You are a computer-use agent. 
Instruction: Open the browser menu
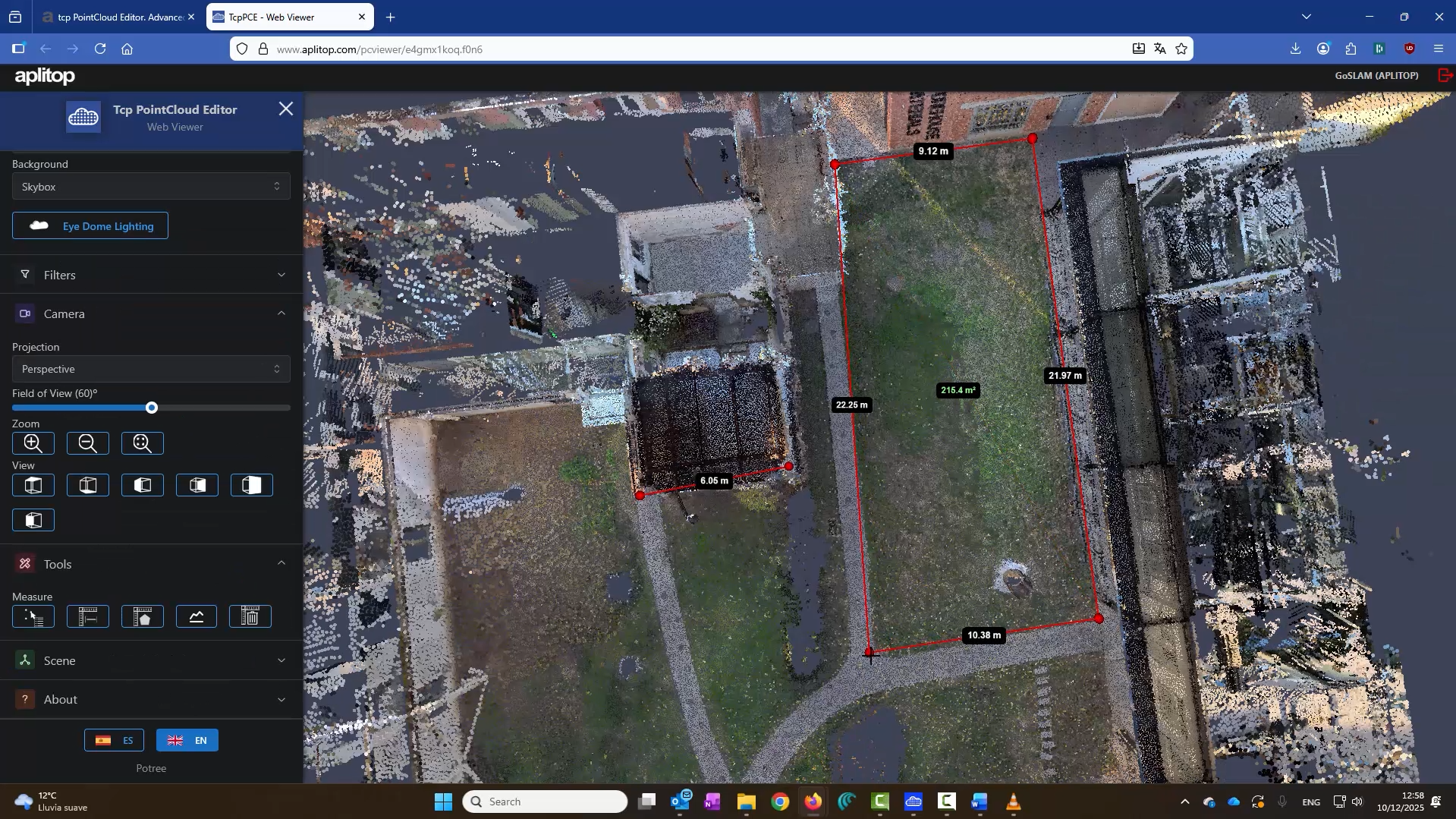click(1439, 49)
